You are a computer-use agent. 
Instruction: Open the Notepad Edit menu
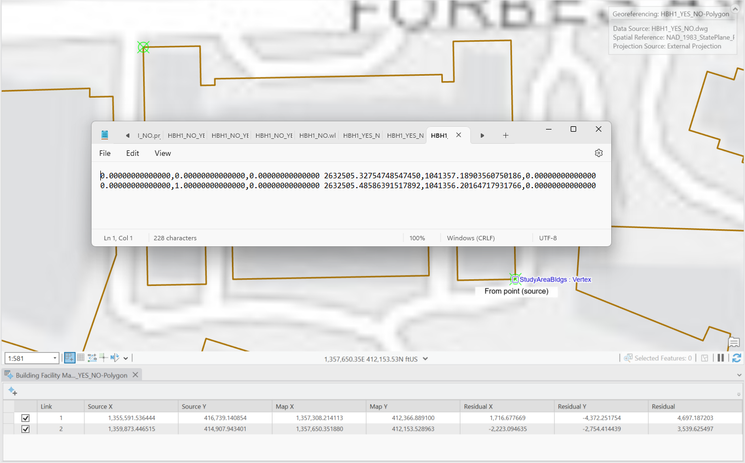click(132, 153)
